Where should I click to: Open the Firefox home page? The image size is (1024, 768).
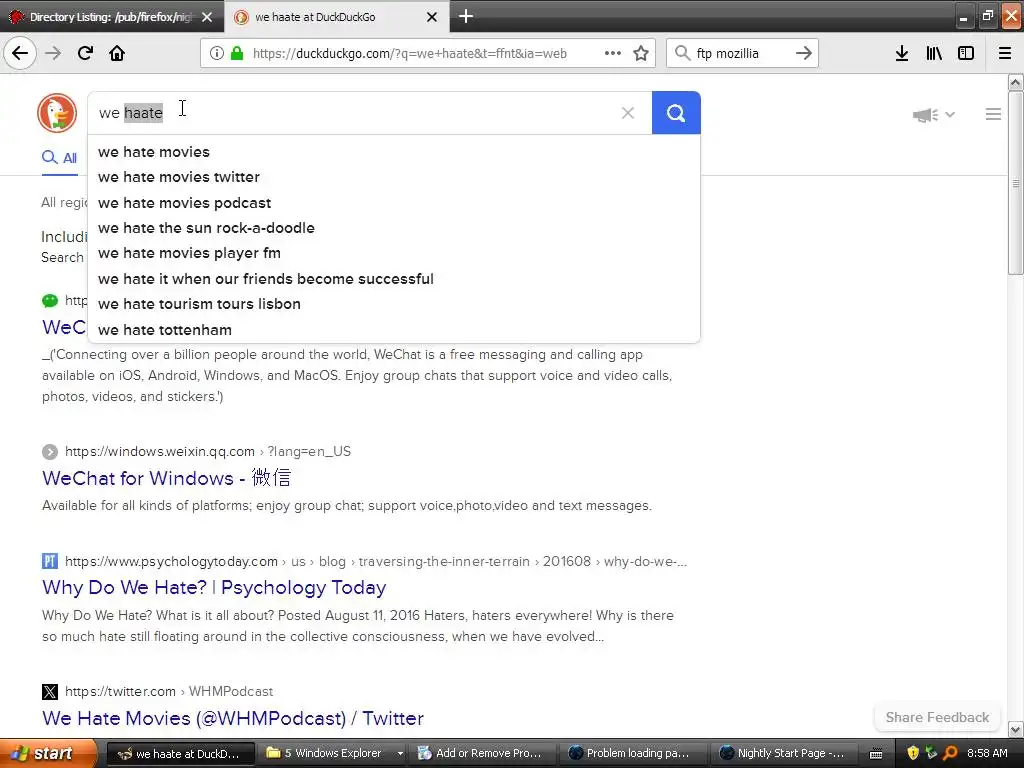[x=117, y=53]
